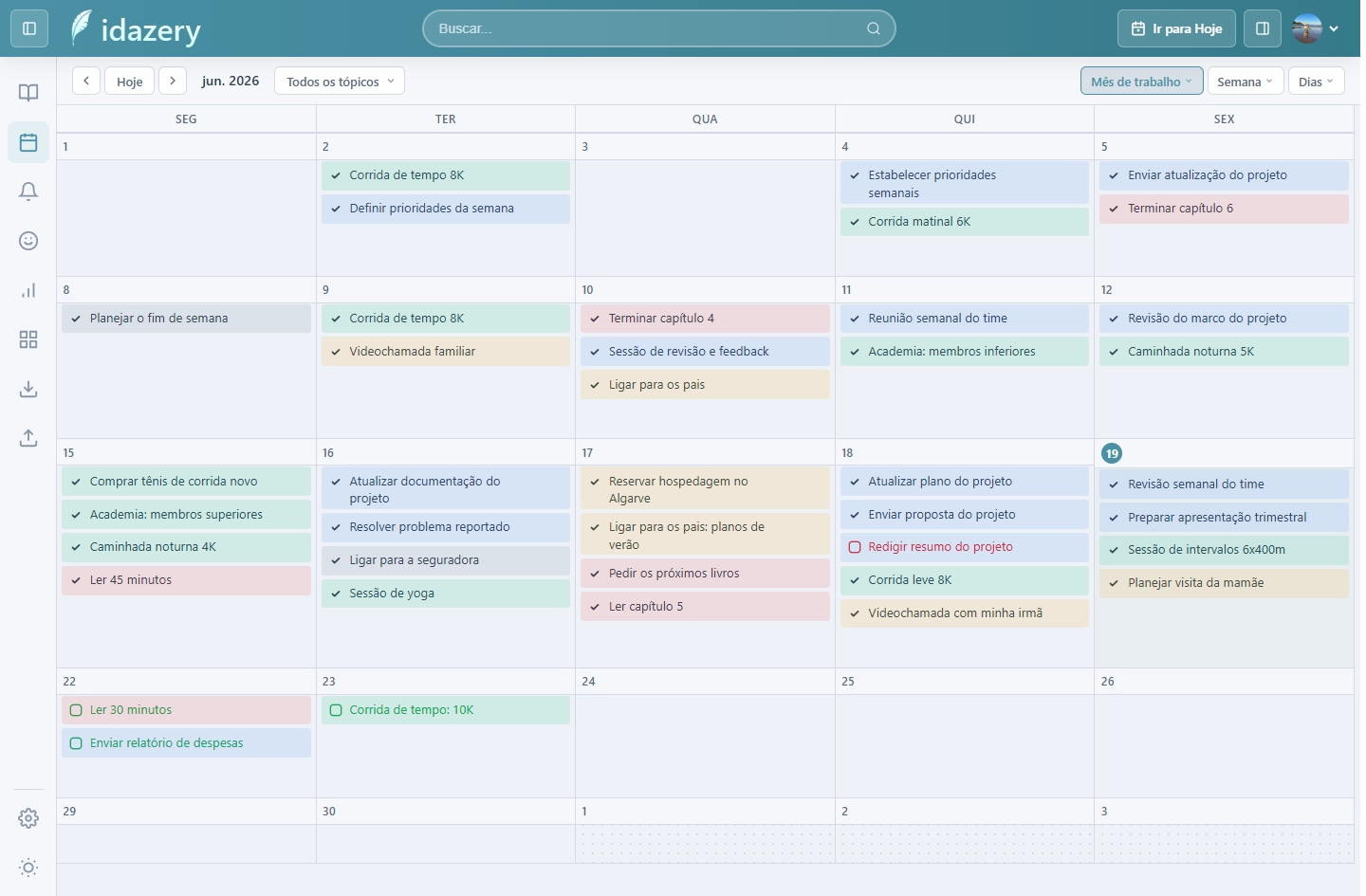Open Semana view dropdown
This screenshot has height=896, width=1366.
(x=1246, y=82)
